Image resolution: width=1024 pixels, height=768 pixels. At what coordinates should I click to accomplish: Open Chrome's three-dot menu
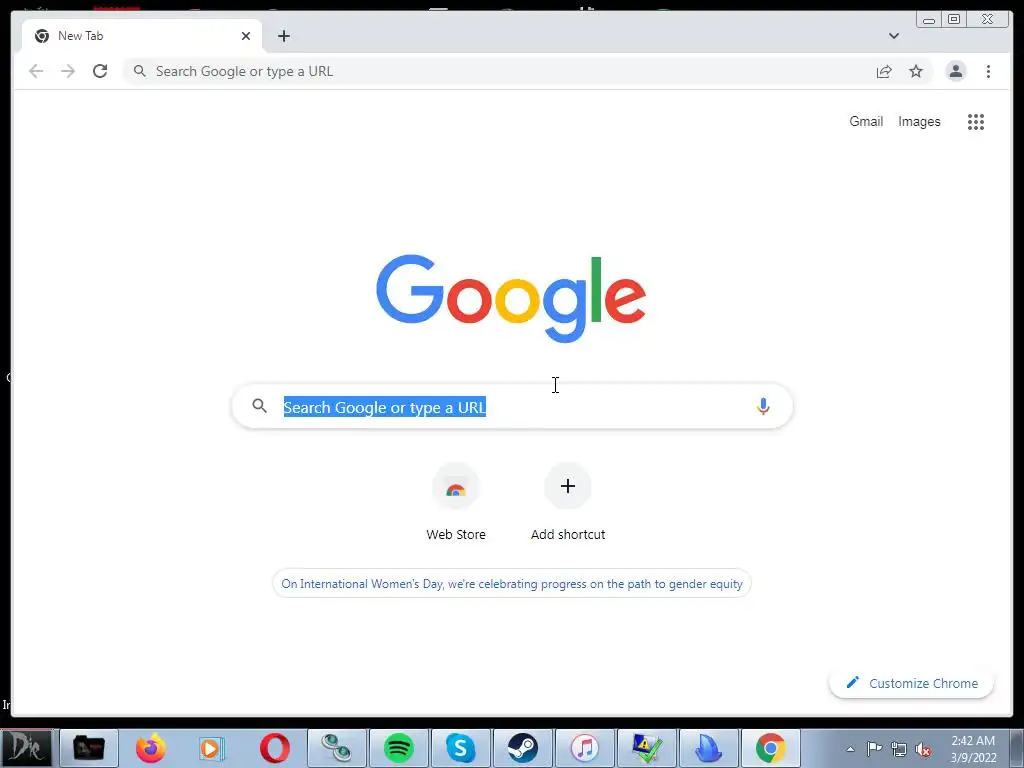pos(988,71)
